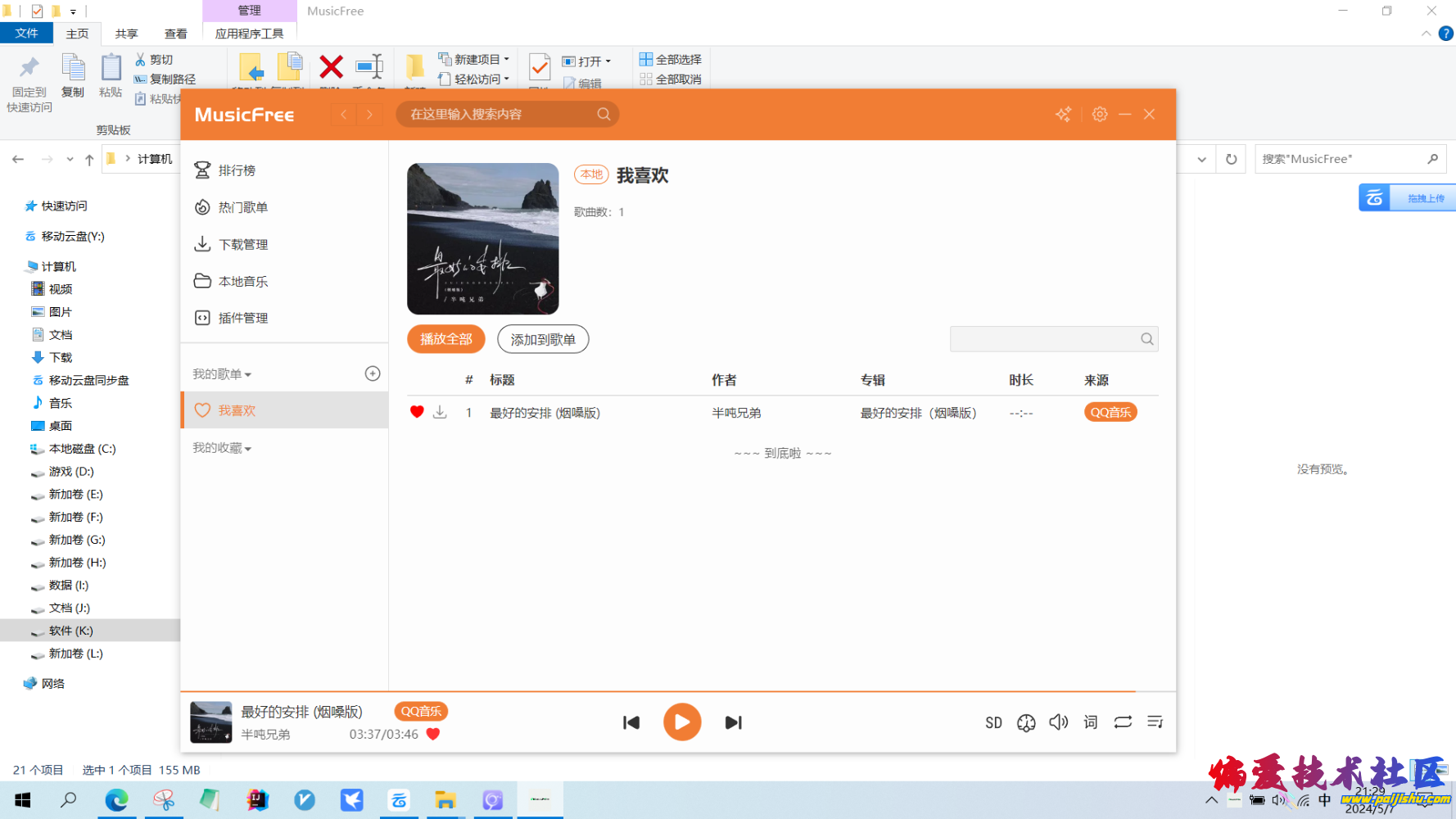Toggle the repeat mode icon

[1123, 722]
